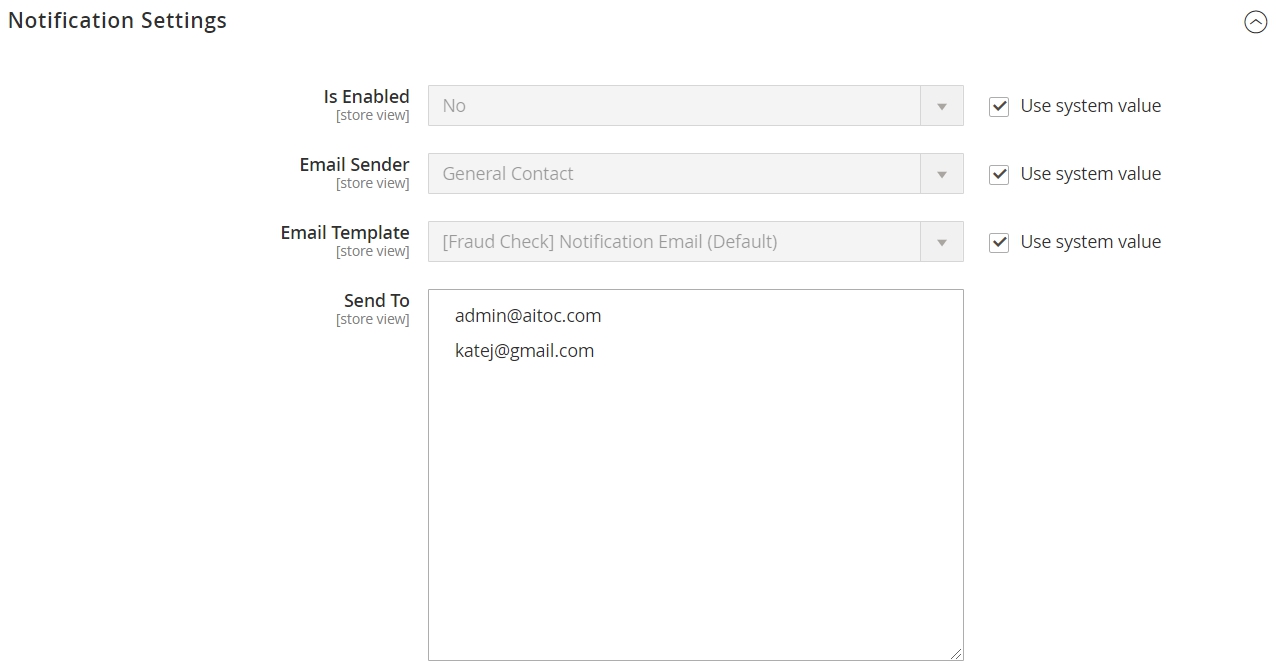The width and height of the screenshot is (1276, 671).
Task: Uncheck Use system value for Is Enabled
Action: pyautogui.click(x=999, y=106)
